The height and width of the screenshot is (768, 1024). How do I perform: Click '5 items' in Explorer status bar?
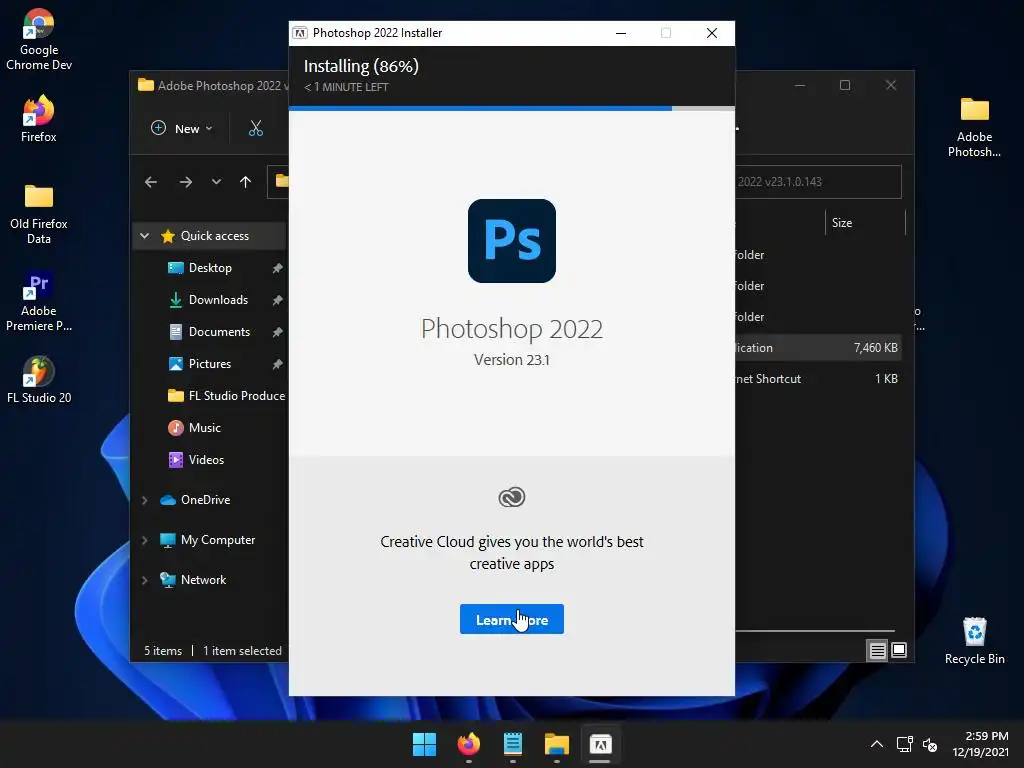coord(163,651)
